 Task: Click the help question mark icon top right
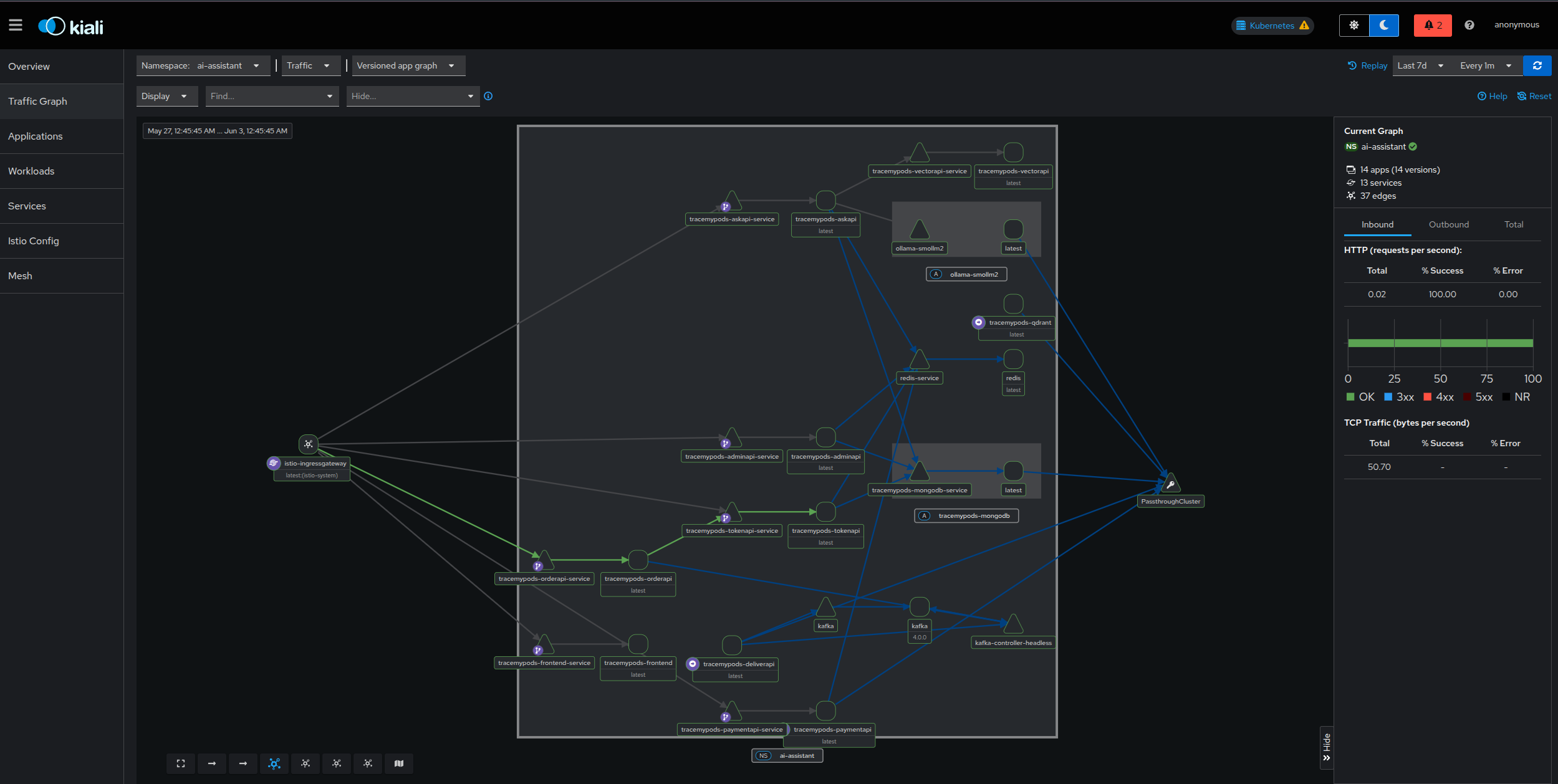tap(1469, 25)
